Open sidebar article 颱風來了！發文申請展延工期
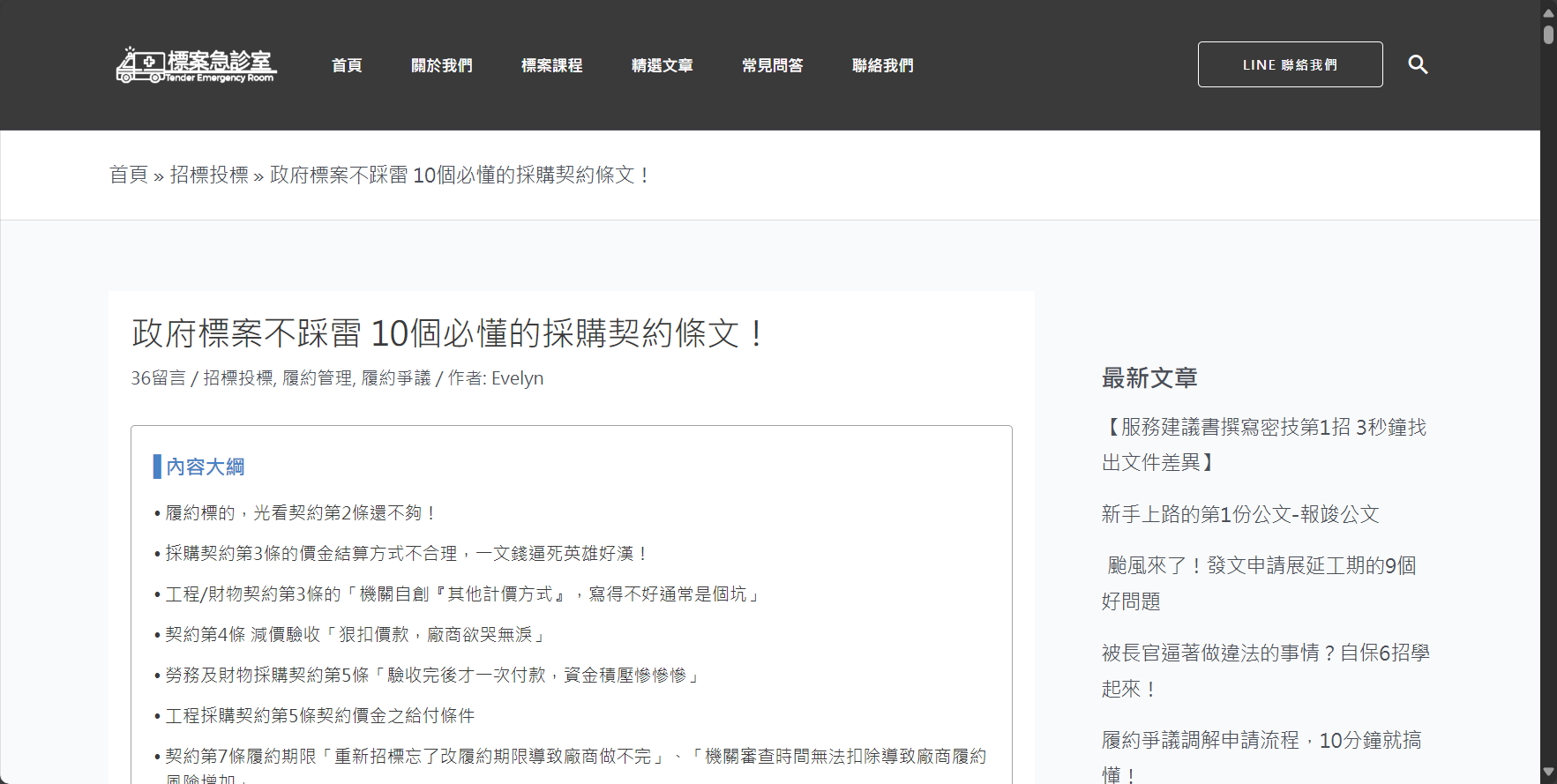 (1259, 583)
